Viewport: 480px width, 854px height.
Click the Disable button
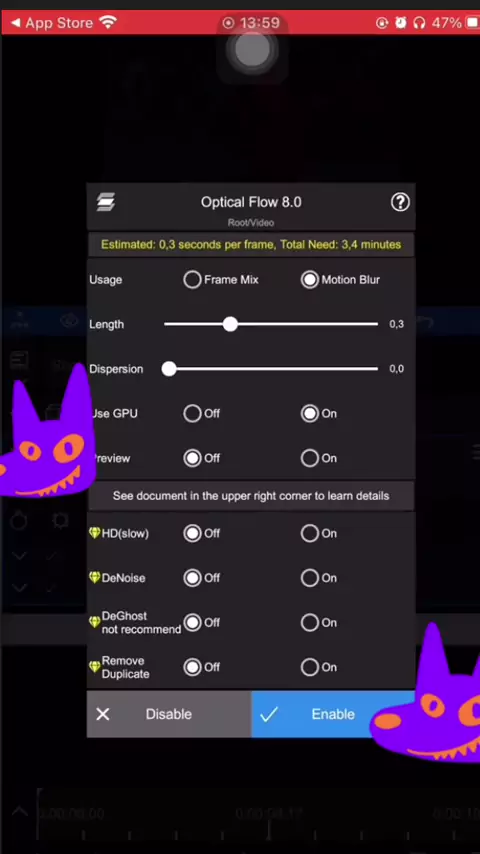(169, 714)
